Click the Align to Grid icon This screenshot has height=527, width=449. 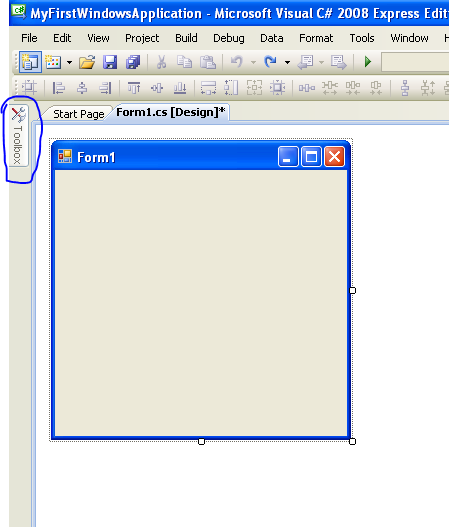29,88
